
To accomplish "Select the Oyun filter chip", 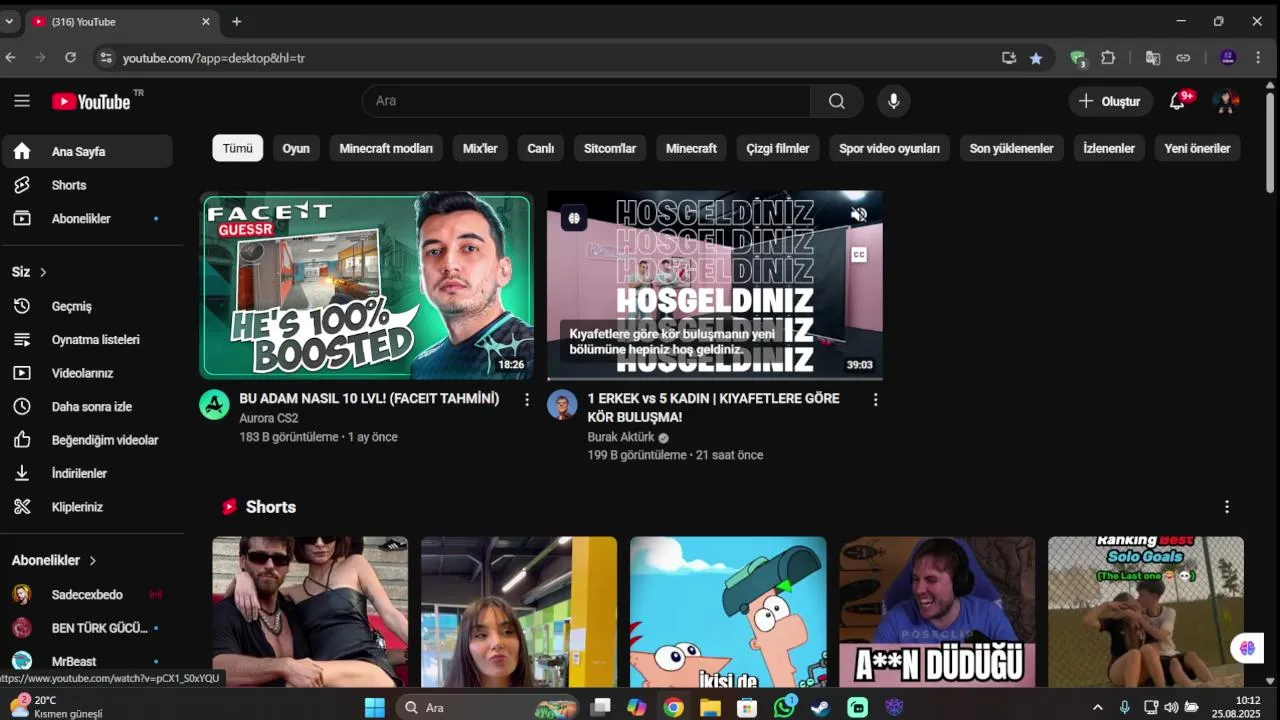I will [296, 148].
